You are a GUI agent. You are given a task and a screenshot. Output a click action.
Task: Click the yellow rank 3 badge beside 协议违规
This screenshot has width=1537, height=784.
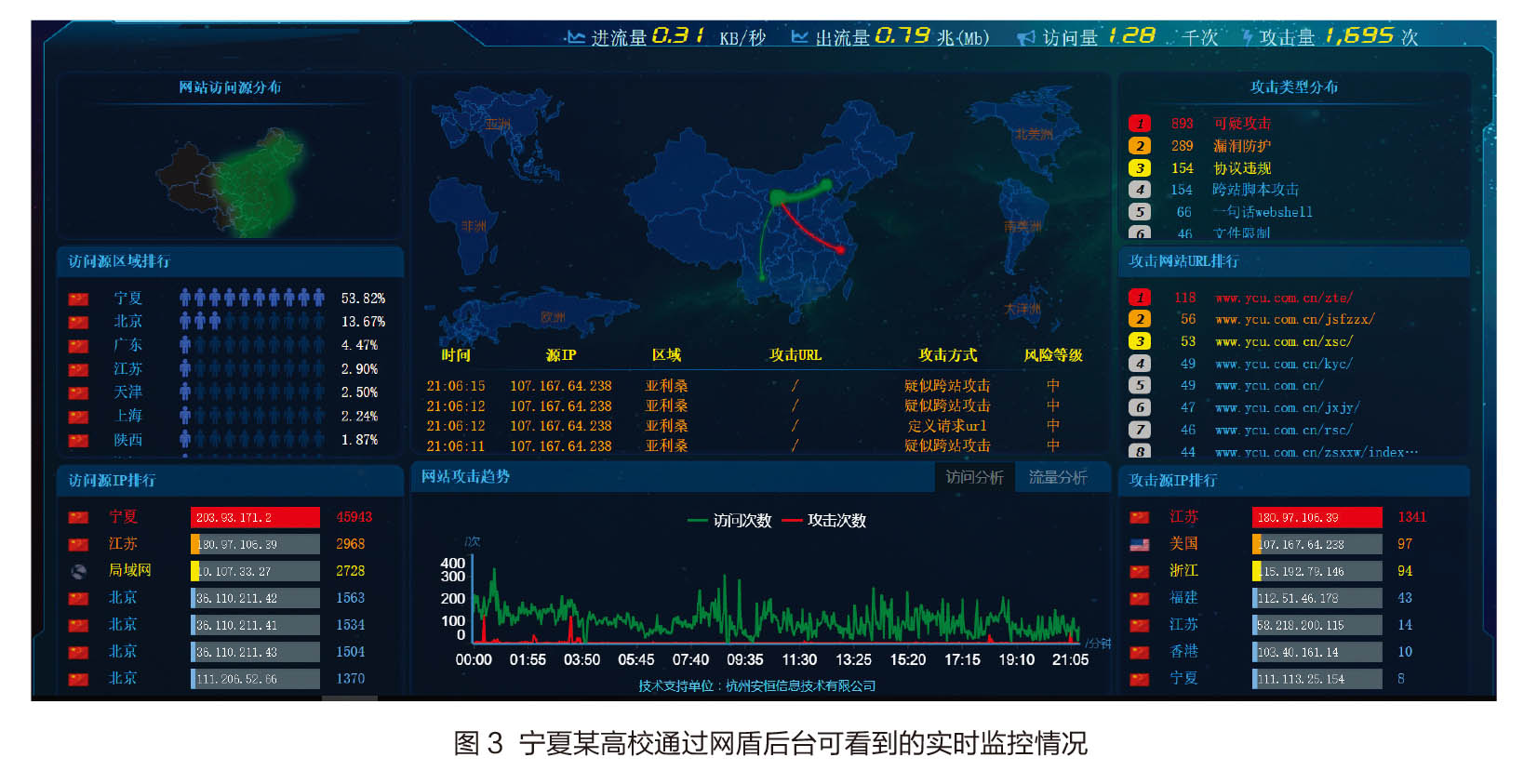pyautogui.click(x=1140, y=168)
